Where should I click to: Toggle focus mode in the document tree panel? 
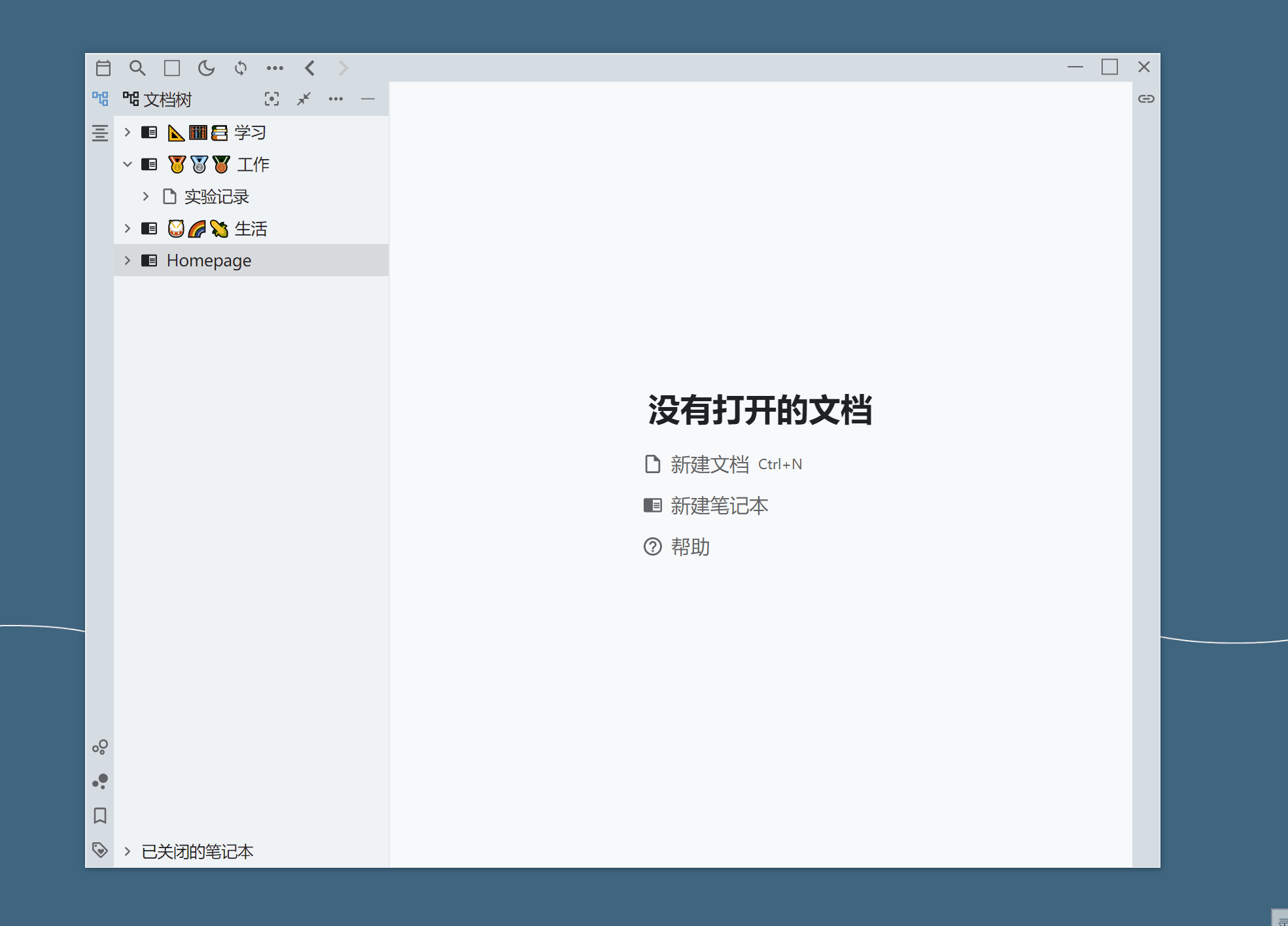(272, 98)
